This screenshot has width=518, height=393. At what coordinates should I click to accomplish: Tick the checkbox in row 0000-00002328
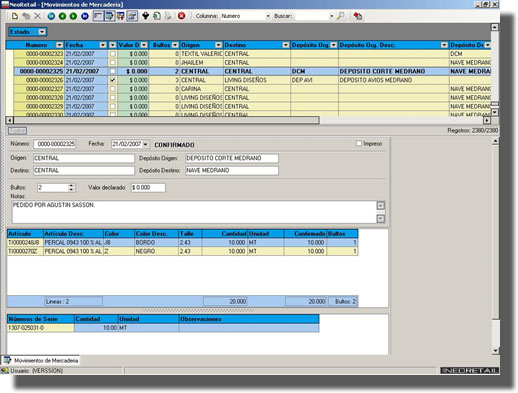[113, 97]
